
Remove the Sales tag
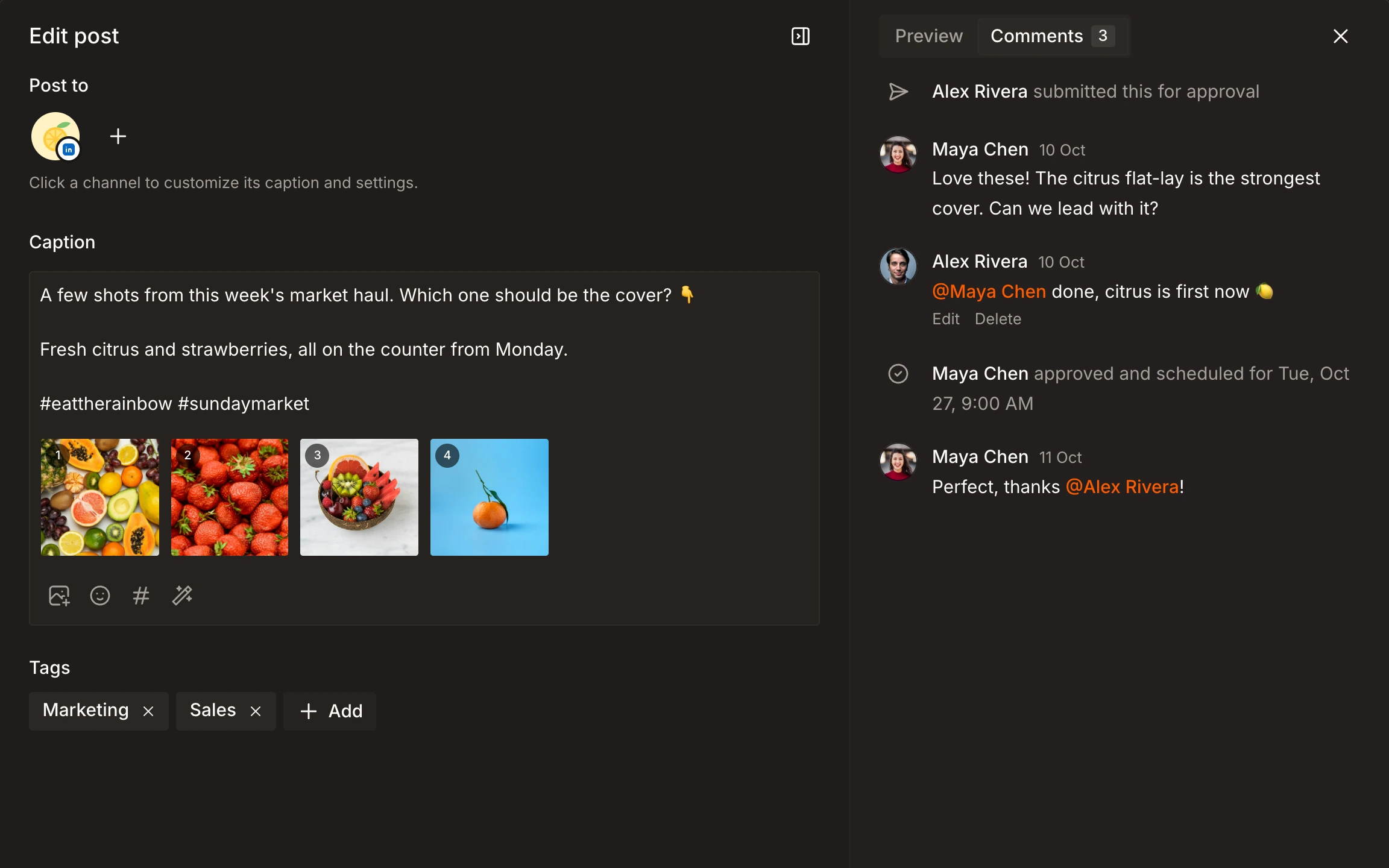click(256, 711)
